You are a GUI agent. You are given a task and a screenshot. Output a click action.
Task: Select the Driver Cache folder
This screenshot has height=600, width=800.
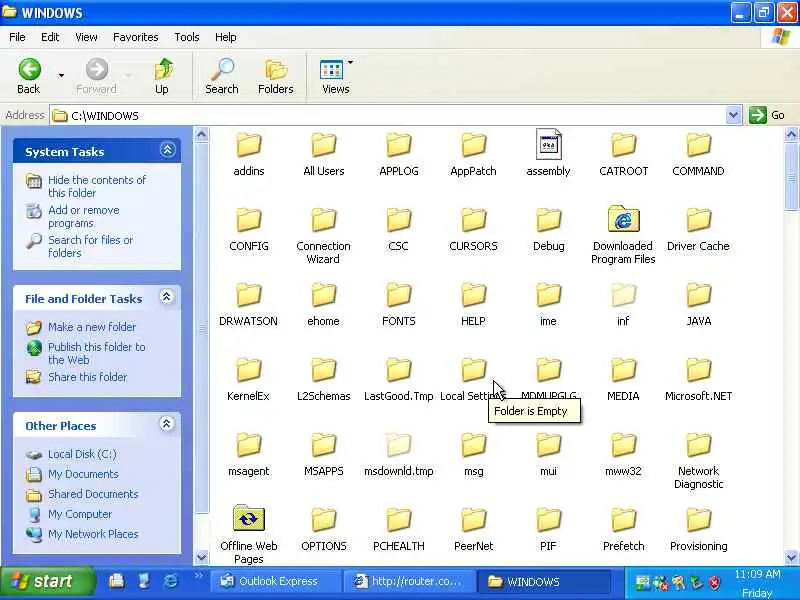point(698,220)
